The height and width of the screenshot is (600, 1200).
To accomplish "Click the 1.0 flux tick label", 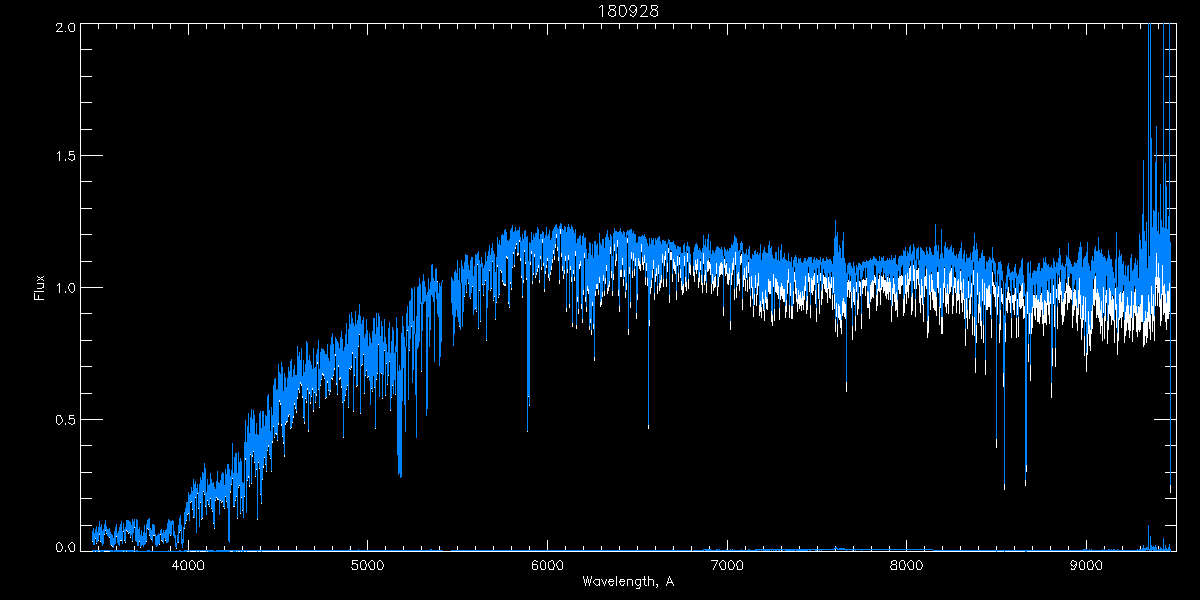I will click(63, 288).
